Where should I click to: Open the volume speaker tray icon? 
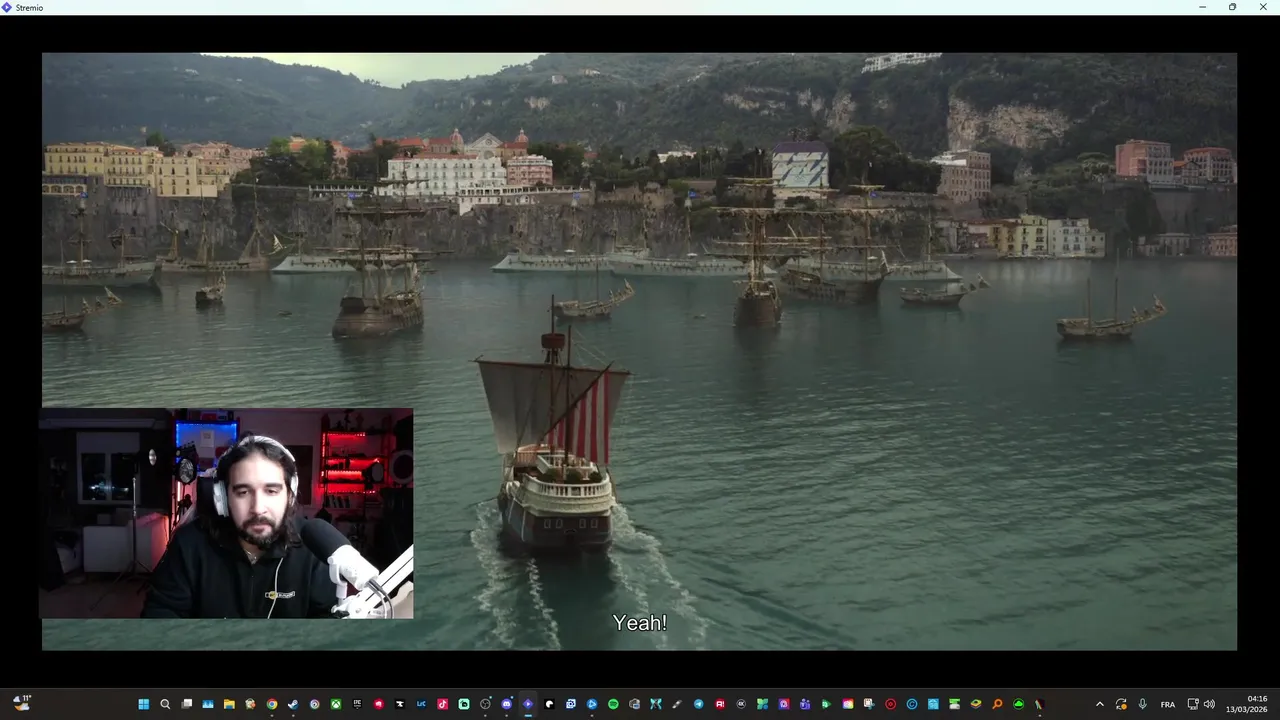[1209, 704]
